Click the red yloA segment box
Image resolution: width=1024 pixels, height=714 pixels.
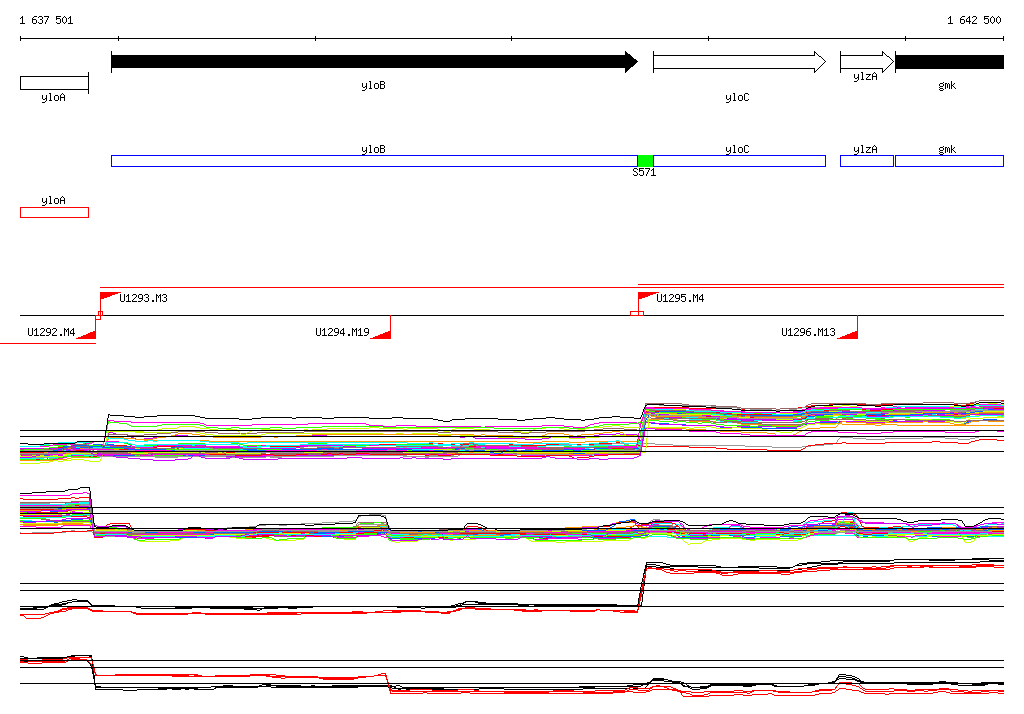[54, 212]
